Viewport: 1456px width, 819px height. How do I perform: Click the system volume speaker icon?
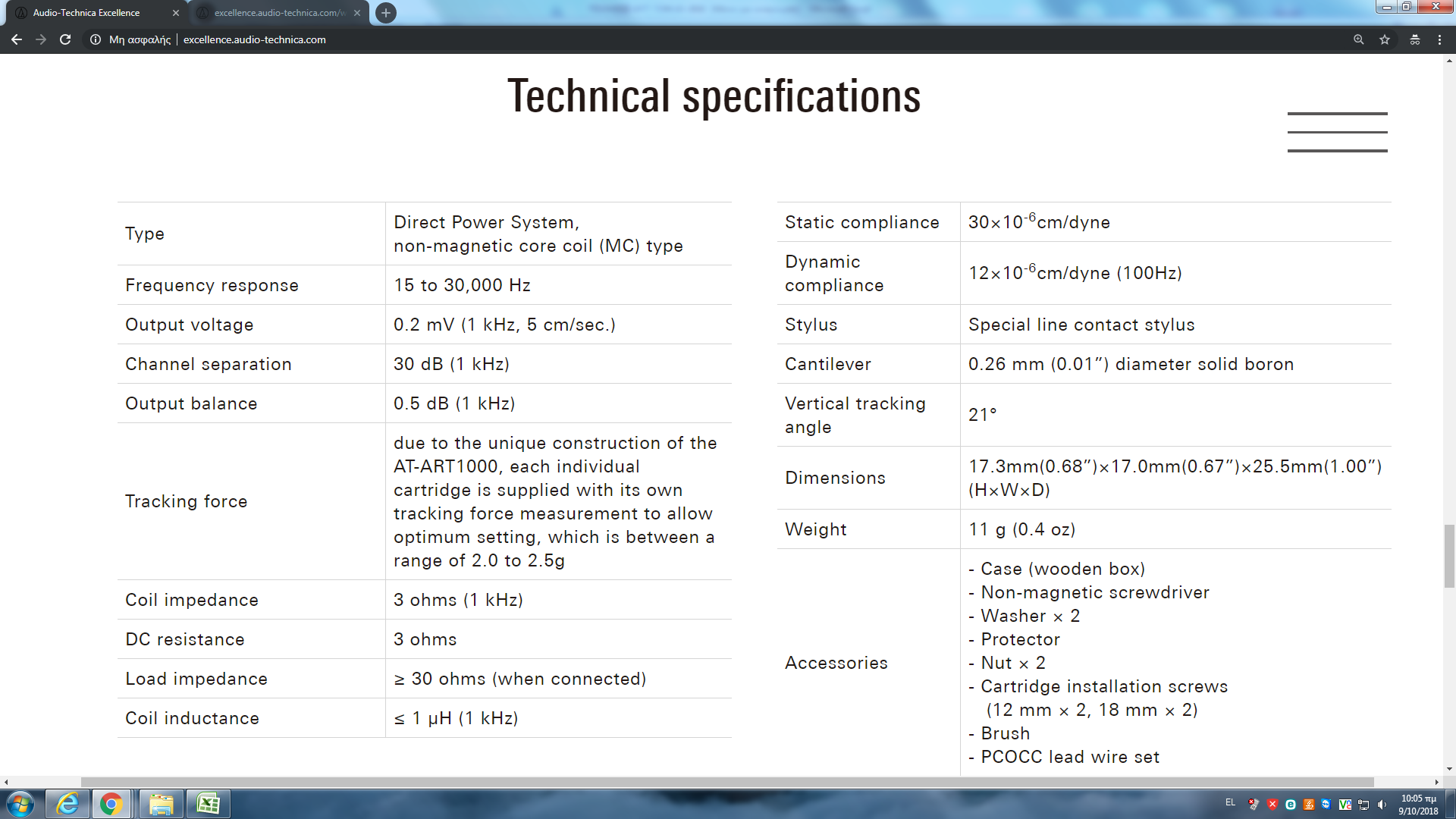(1382, 805)
